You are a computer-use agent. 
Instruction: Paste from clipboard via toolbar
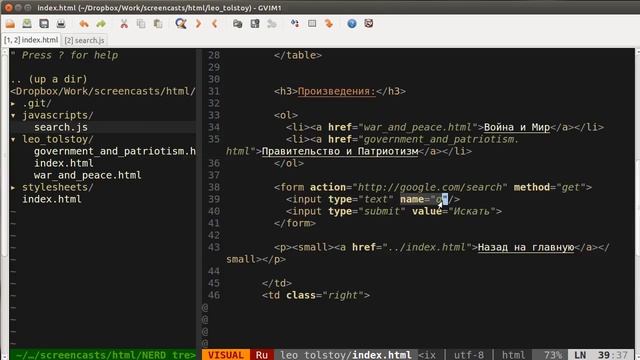tap(158, 24)
